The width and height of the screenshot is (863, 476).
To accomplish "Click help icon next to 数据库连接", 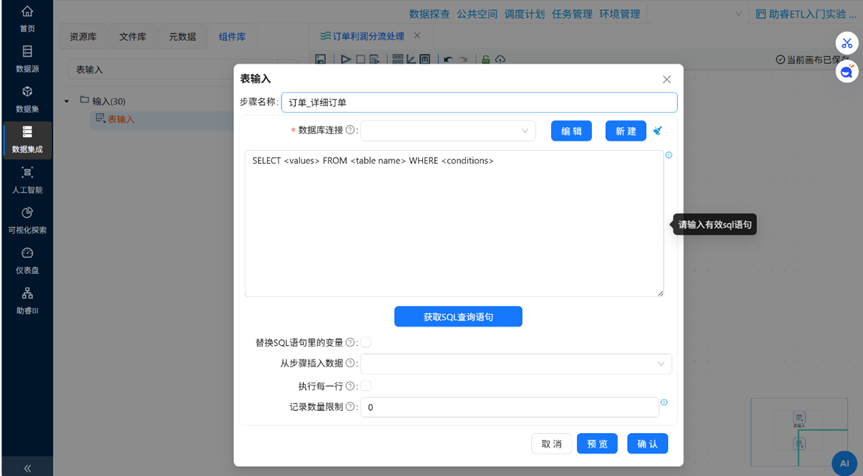I will coord(350,130).
